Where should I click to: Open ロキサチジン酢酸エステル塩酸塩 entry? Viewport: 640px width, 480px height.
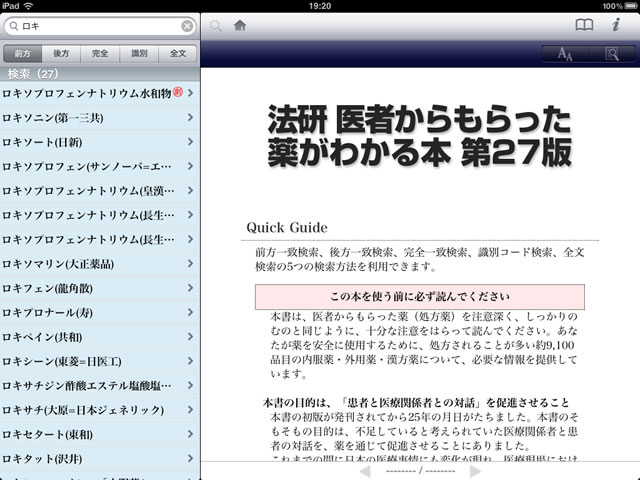[x=100, y=386]
